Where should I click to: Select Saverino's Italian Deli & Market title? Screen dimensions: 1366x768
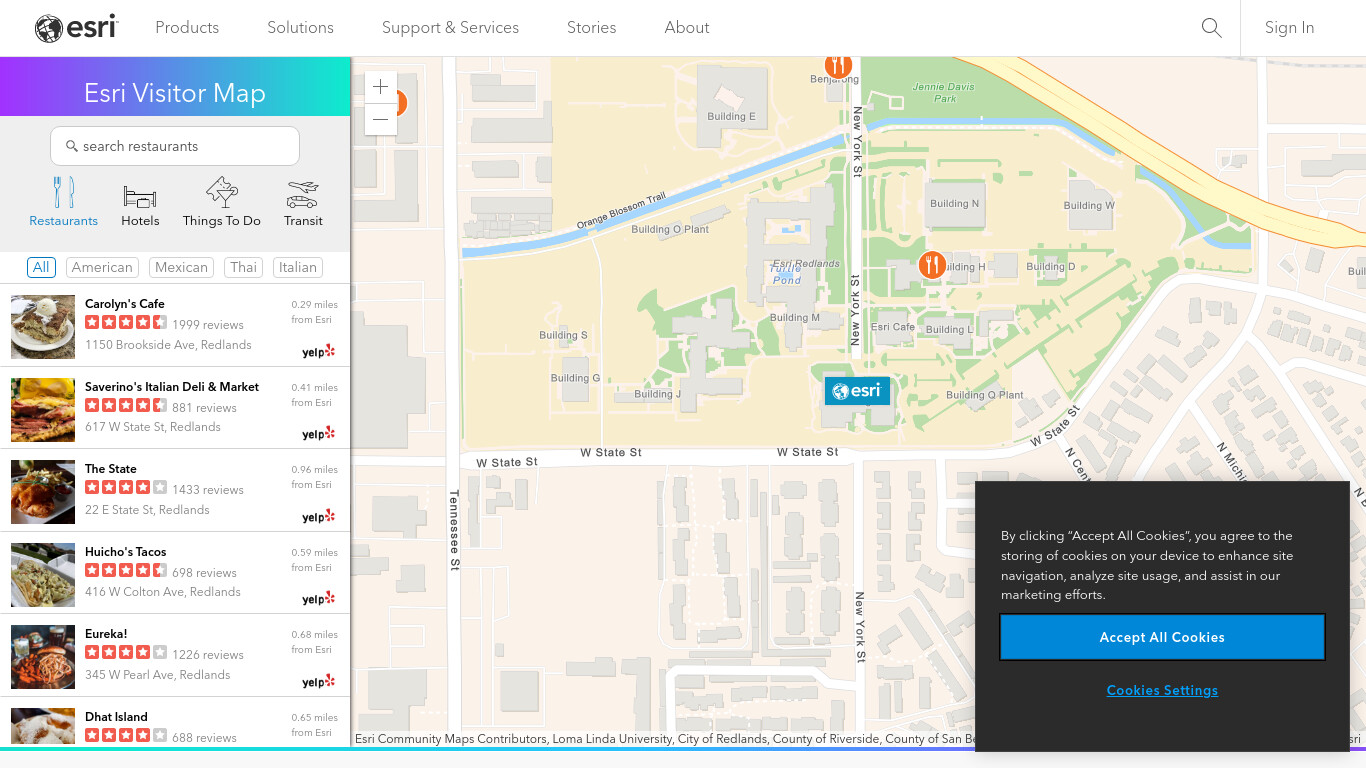click(172, 387)
